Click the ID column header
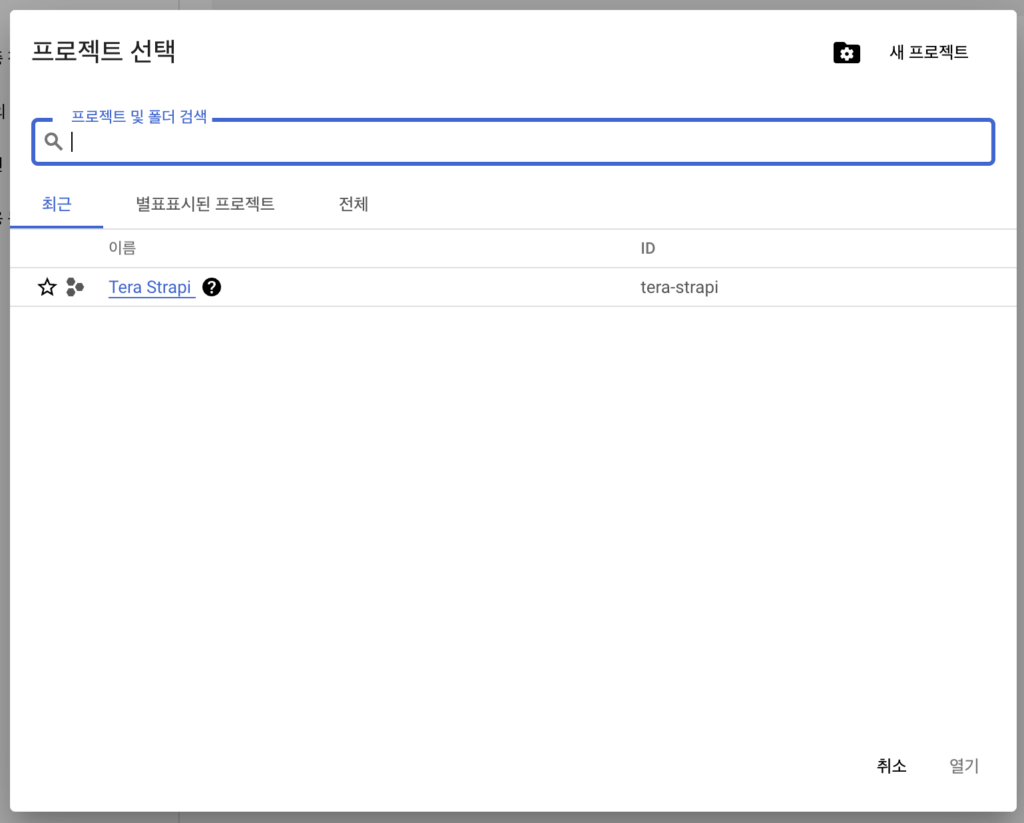 pyautogui.click(x=648, y=248)
